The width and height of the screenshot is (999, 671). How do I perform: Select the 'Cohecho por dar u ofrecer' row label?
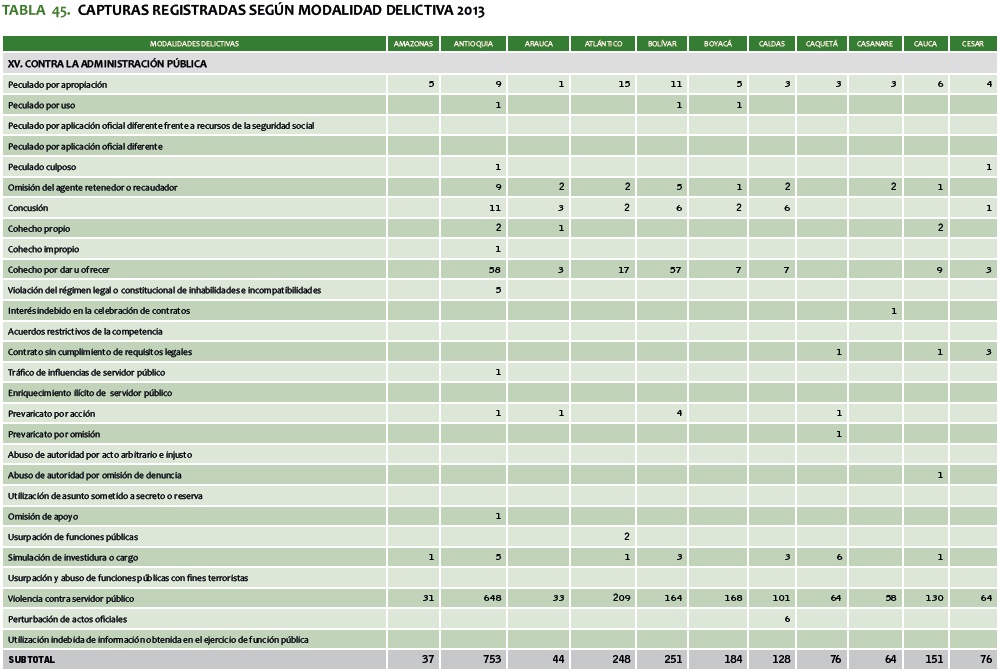59,270
